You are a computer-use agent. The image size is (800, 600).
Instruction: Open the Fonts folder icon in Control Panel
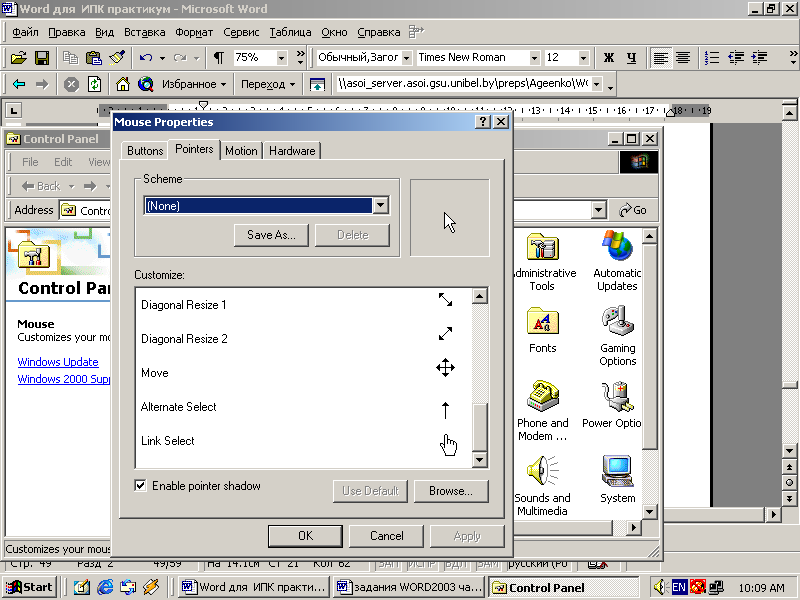click(x=542, y=331)
